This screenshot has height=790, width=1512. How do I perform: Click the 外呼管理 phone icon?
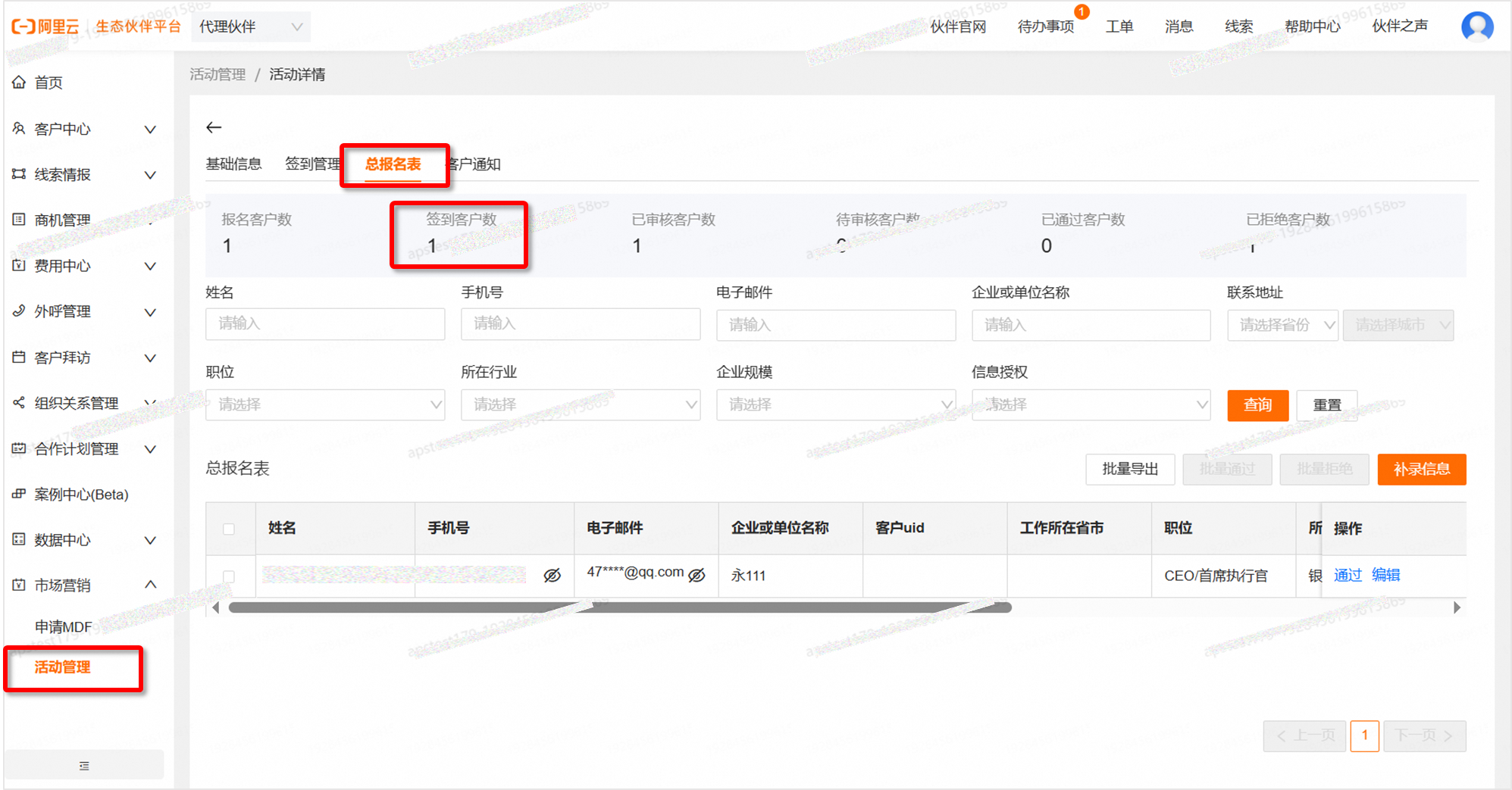click(19, 311)
